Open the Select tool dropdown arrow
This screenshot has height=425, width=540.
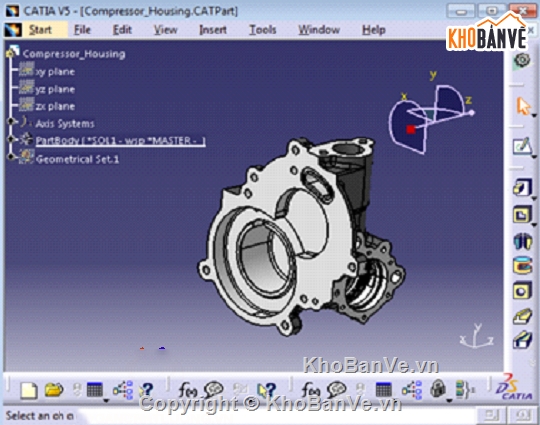click(x=534, y=116)
